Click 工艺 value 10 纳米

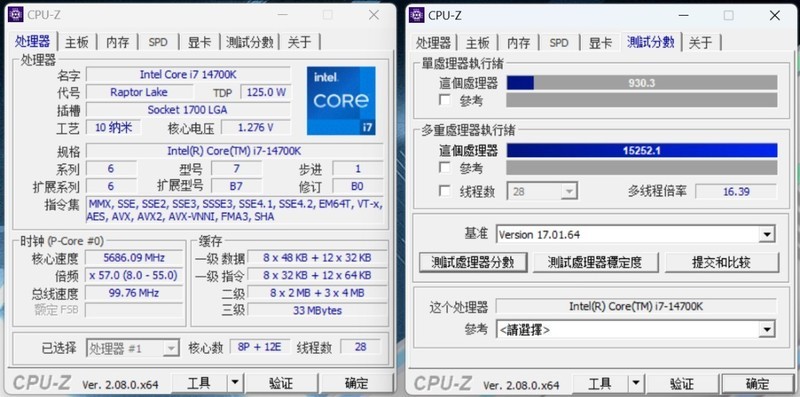pos(113,128)
